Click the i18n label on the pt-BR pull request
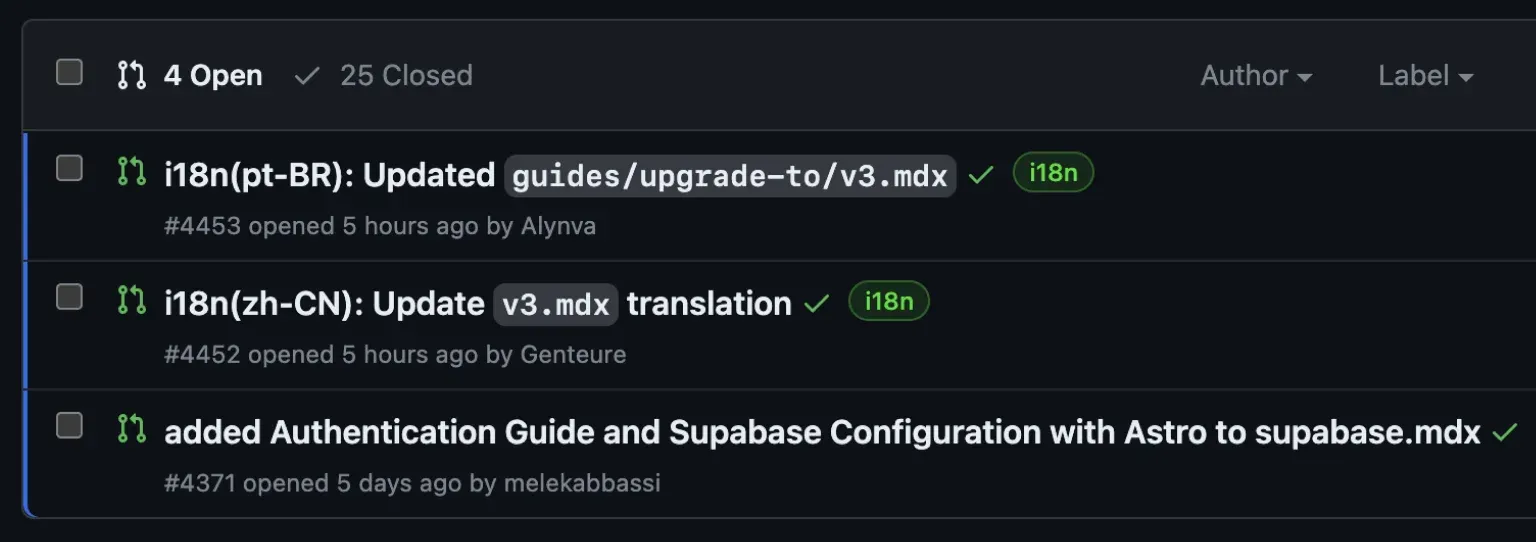This screenshot has height=542, width=1536. coord(1053,173)
